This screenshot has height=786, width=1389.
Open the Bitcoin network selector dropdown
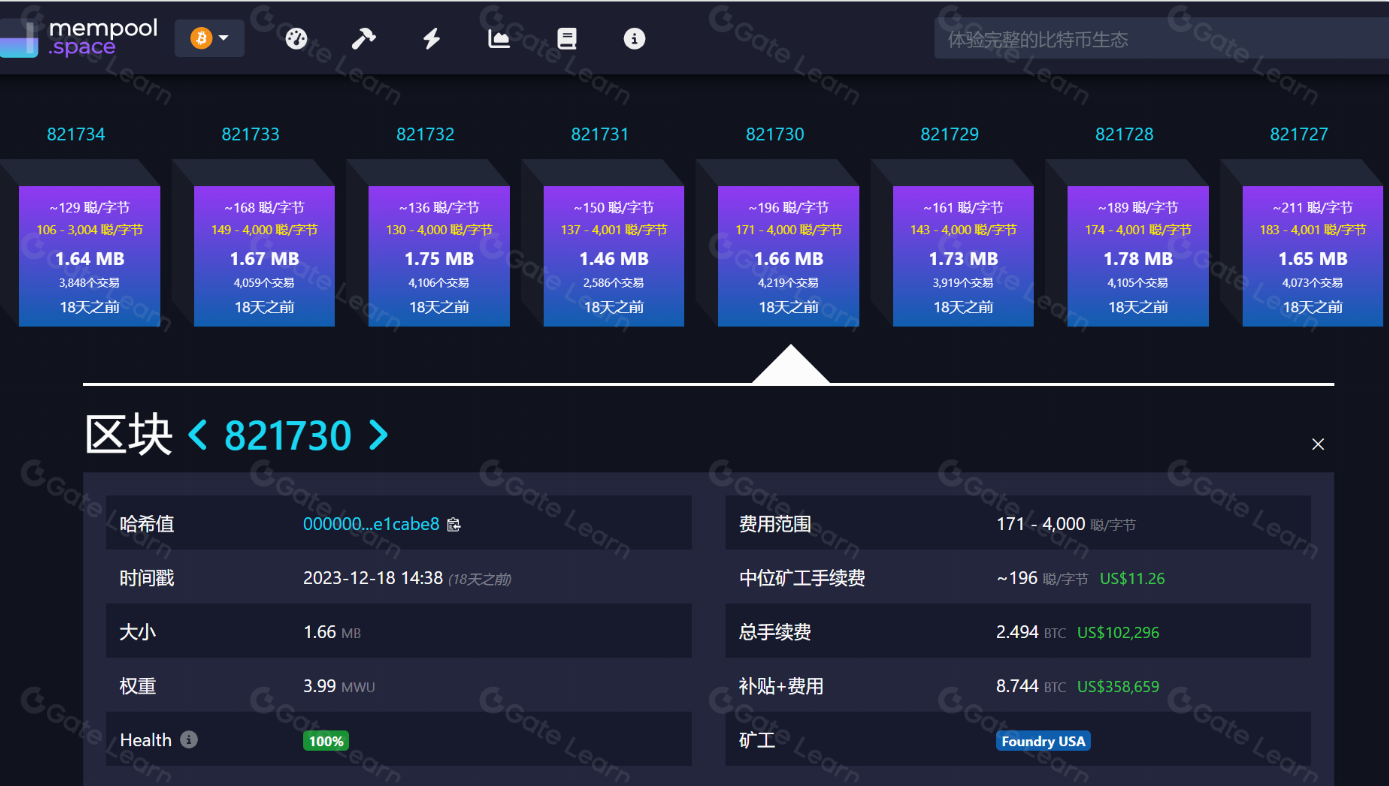click(210, 39)
